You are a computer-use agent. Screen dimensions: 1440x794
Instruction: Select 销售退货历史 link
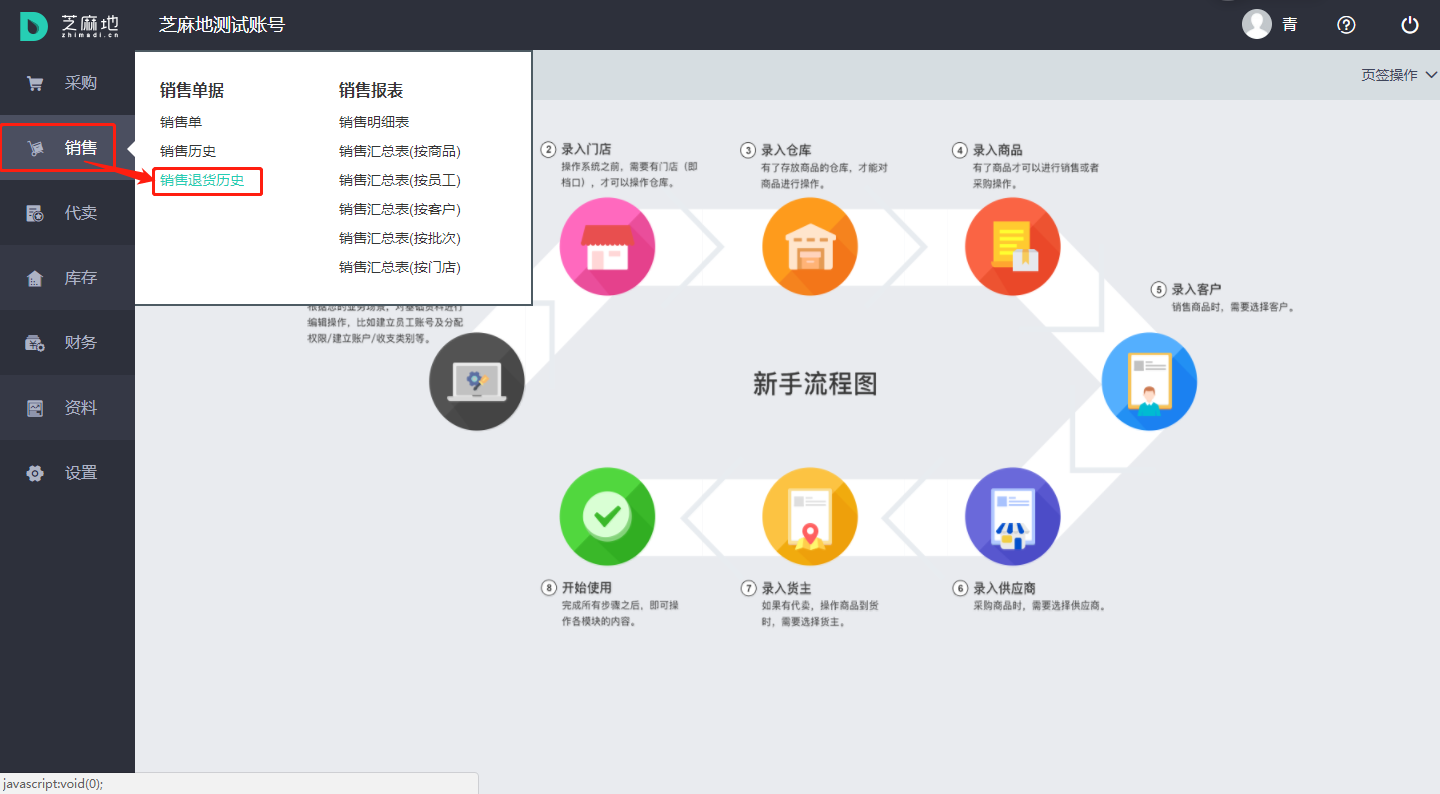point(202,180)
